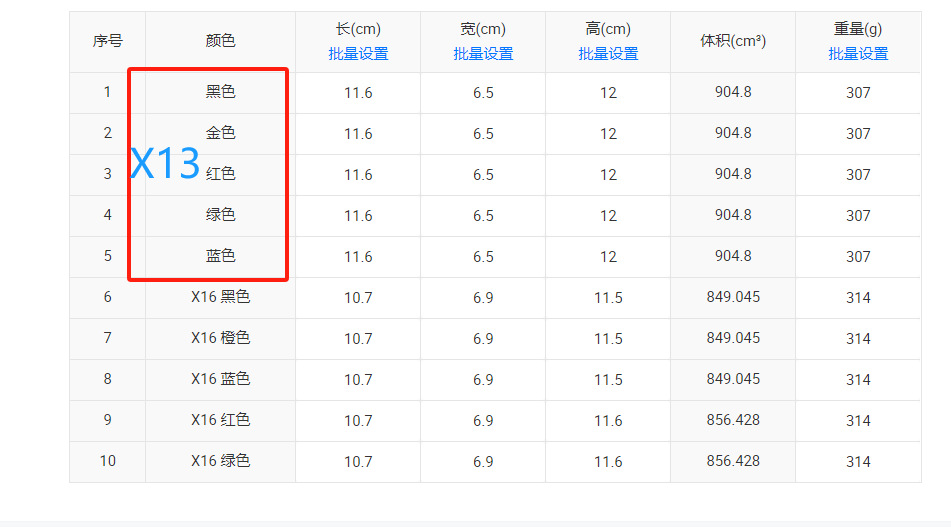Select the 红色 color cell in row 3
This screenshot has width=951, height=527.
click(220, 174)
